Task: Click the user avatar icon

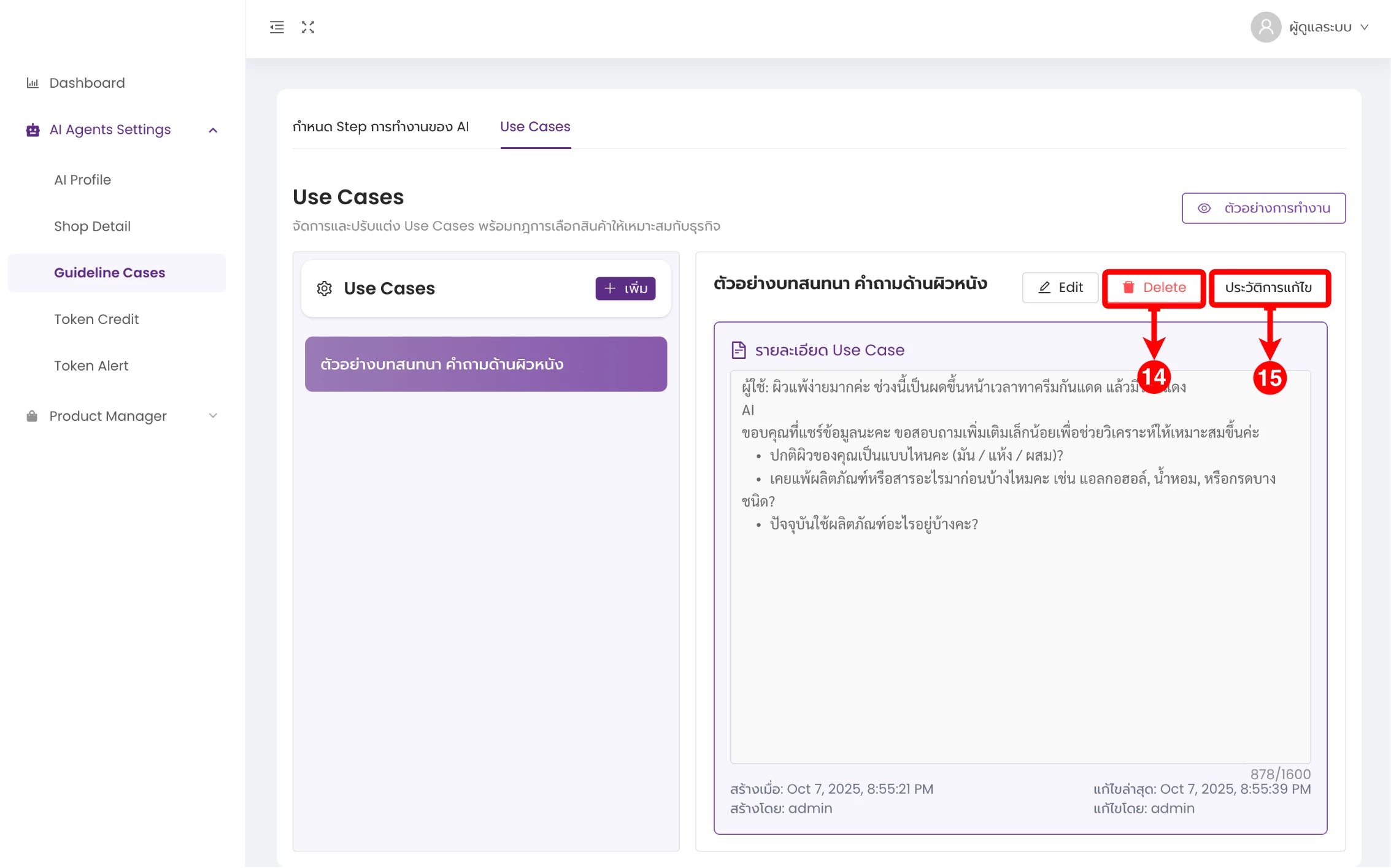Action: pos(1265,27)
